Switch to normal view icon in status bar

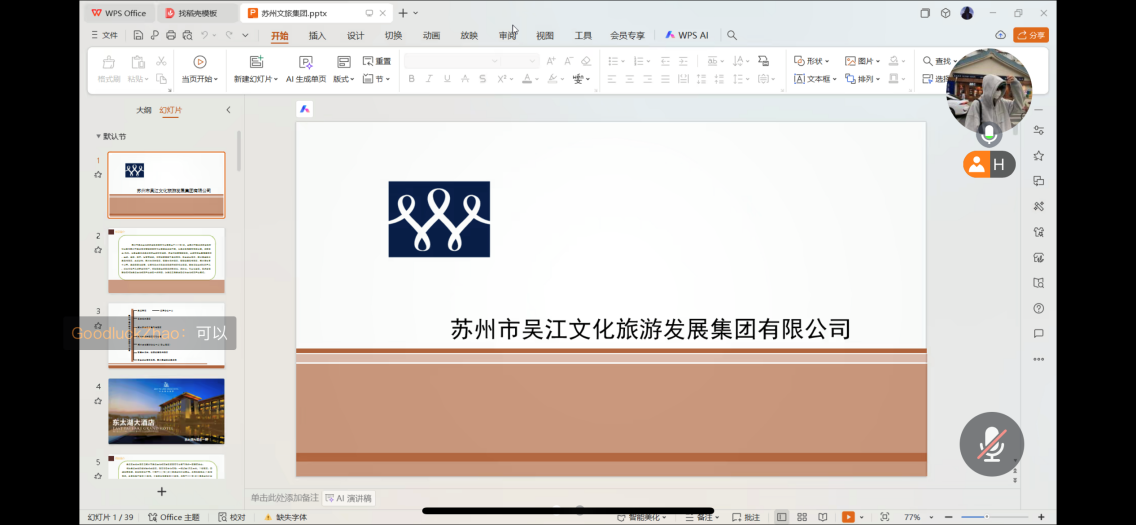(x=781, y=517)
